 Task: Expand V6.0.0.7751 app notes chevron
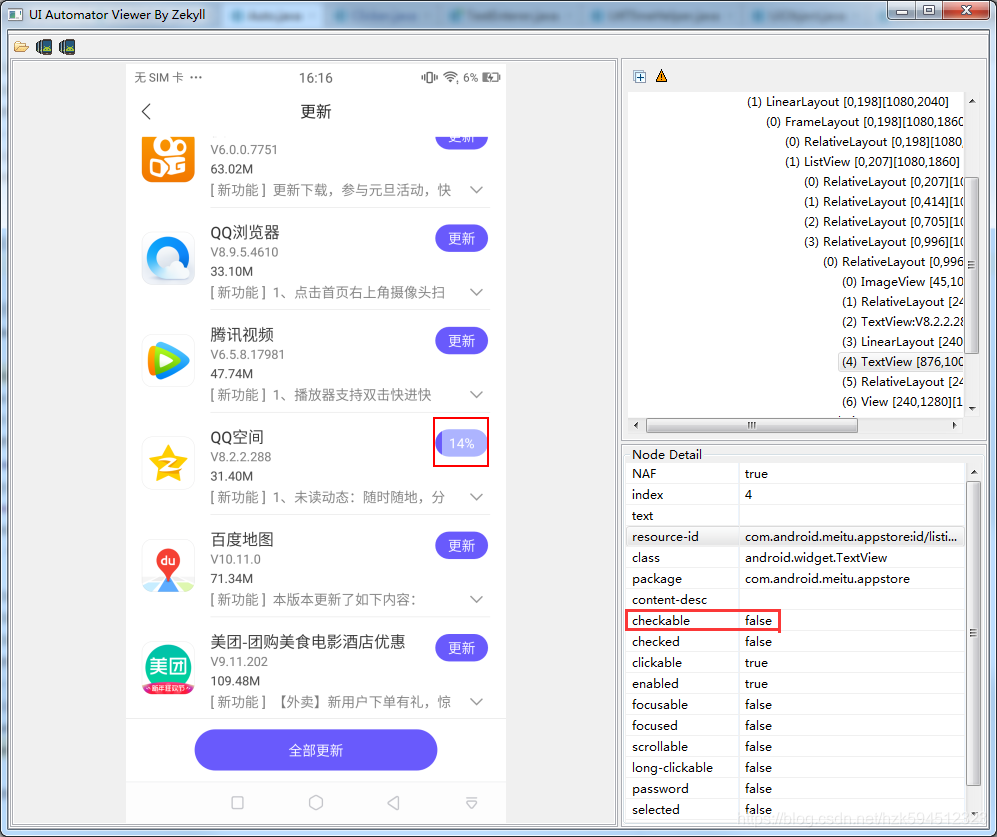pos(477,190)
